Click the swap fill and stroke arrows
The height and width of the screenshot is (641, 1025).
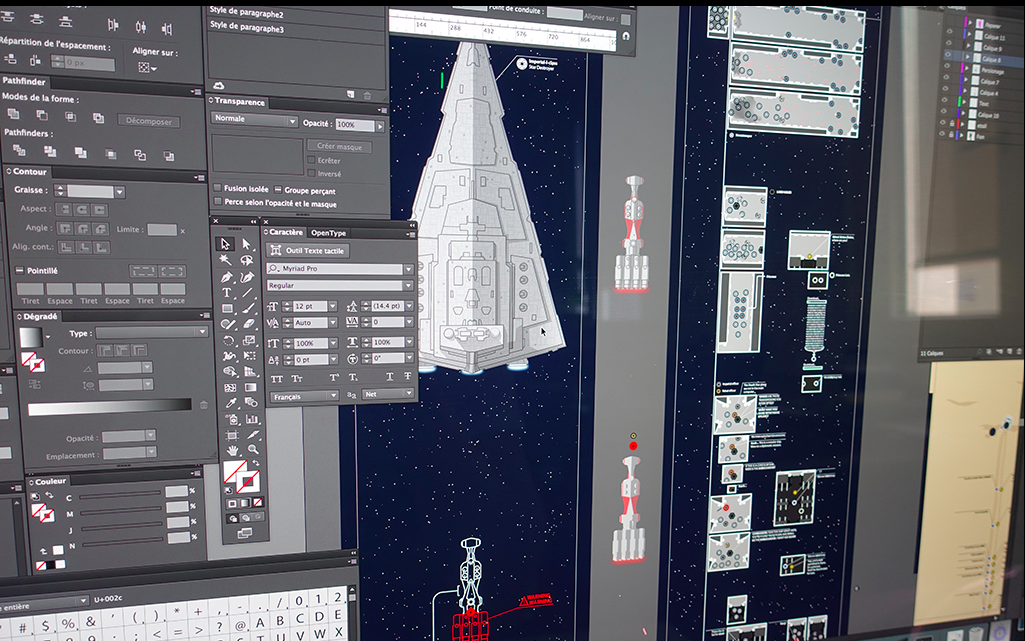point(256,463)
